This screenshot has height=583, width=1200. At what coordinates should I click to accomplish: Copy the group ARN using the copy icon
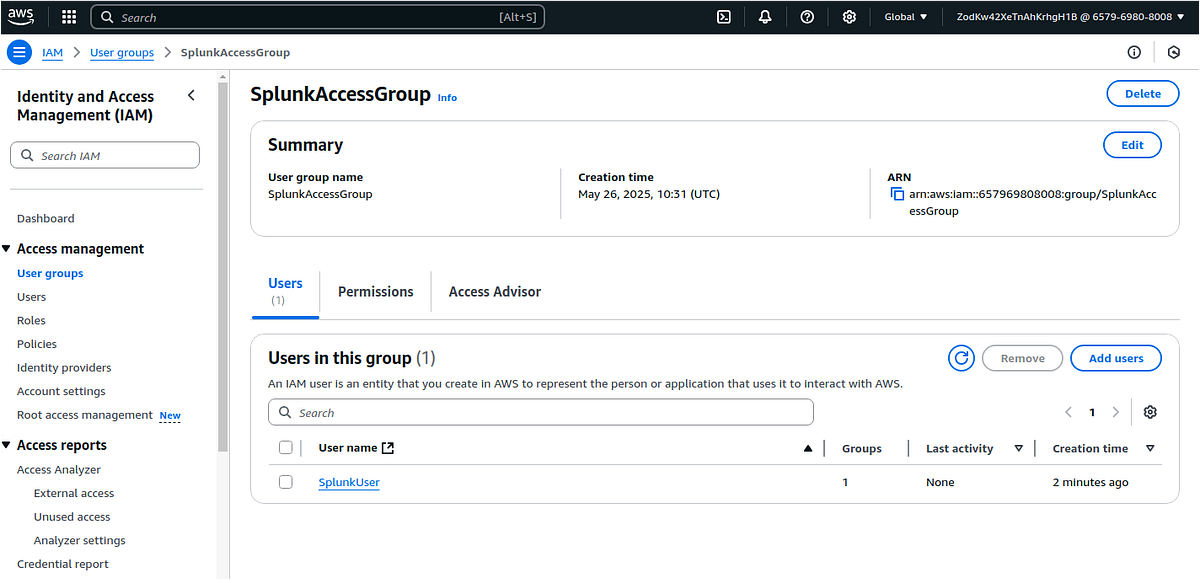click(x=895, y=194)
